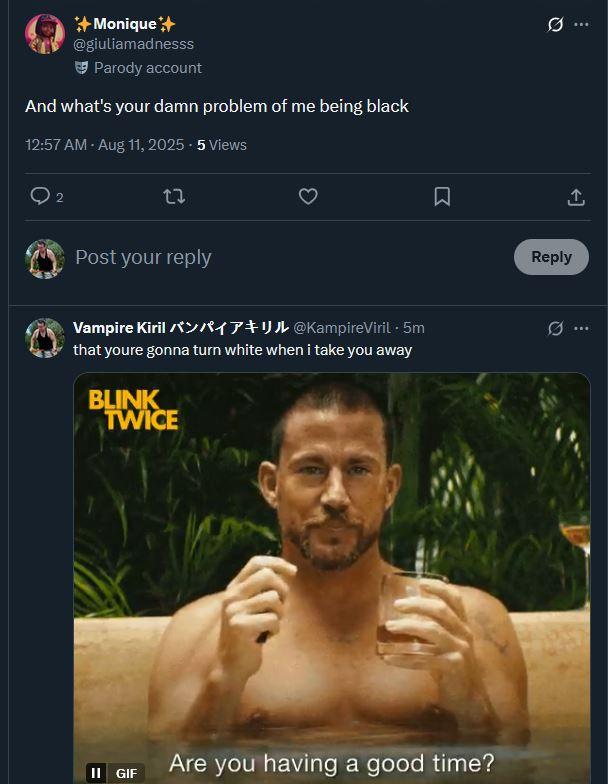608x784 pixels.
Task: Repost Monique's post with the retweet icon
Action: pos(174,197)
